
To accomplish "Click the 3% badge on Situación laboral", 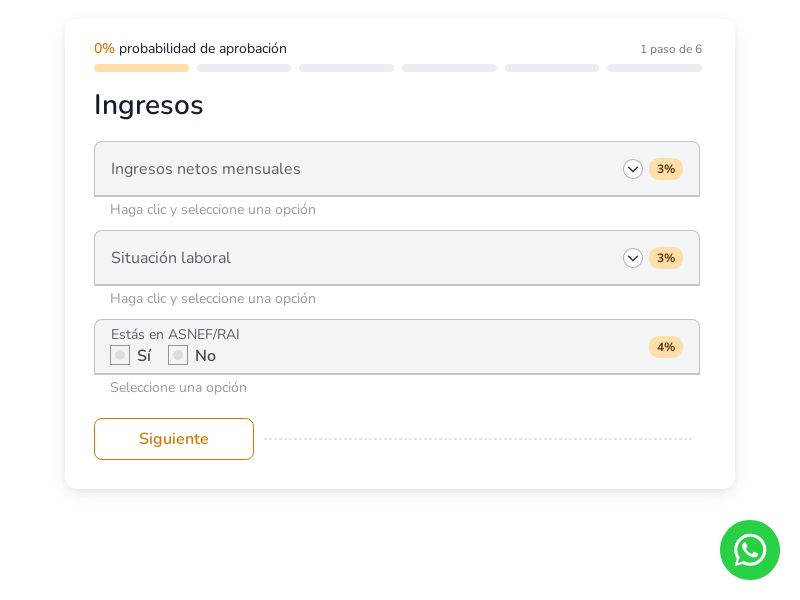I will [x=665, y=258].
